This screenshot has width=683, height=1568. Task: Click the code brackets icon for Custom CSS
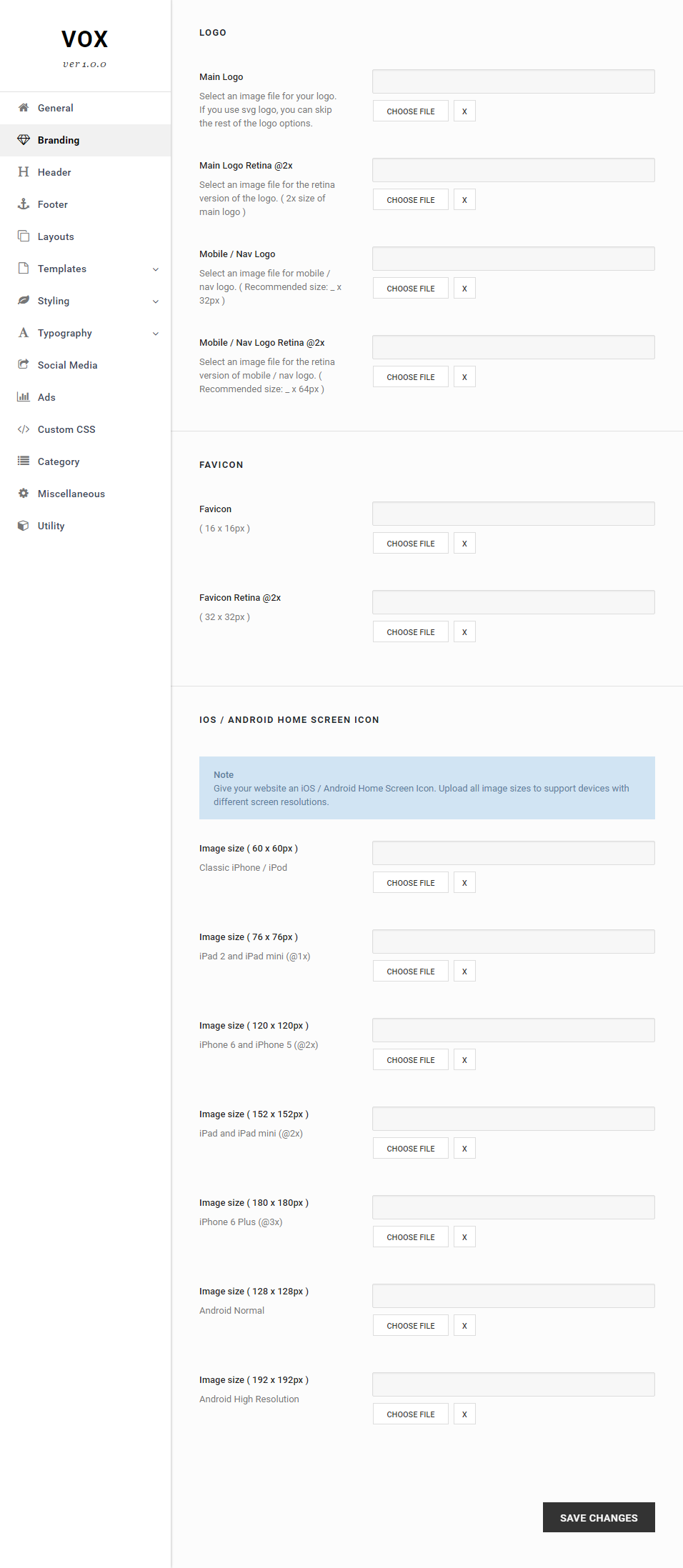pos(24,429)
